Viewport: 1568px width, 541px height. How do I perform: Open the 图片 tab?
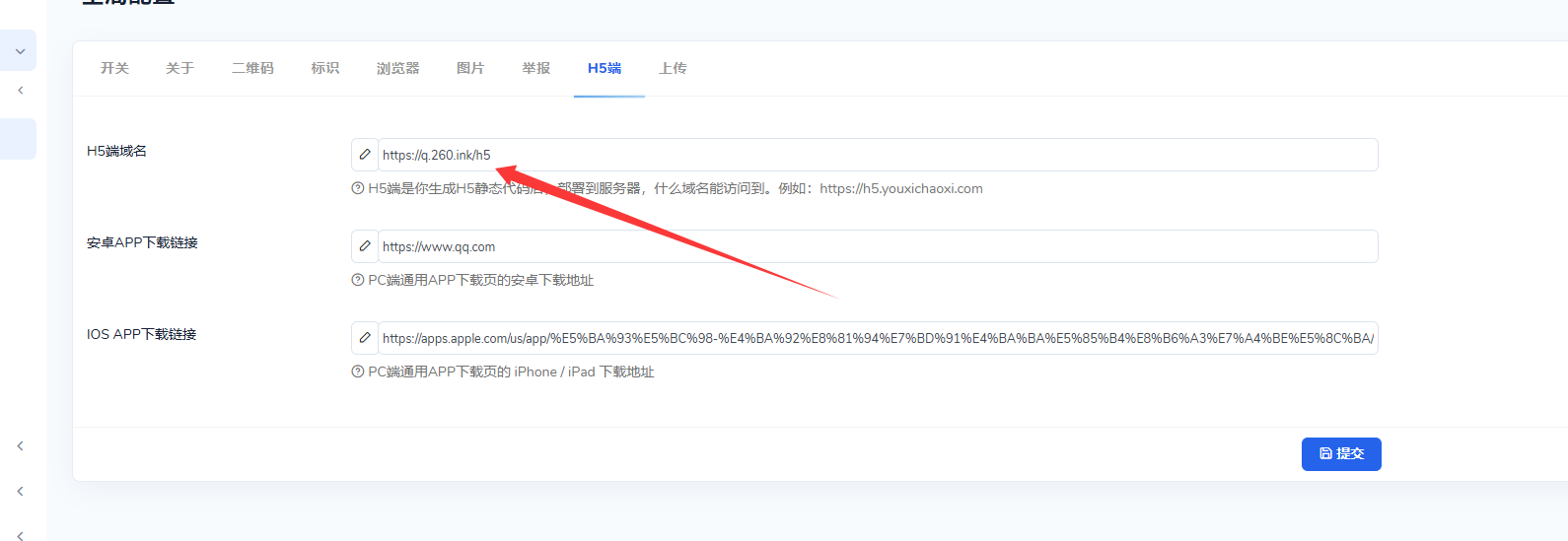[x=470, y=68]
